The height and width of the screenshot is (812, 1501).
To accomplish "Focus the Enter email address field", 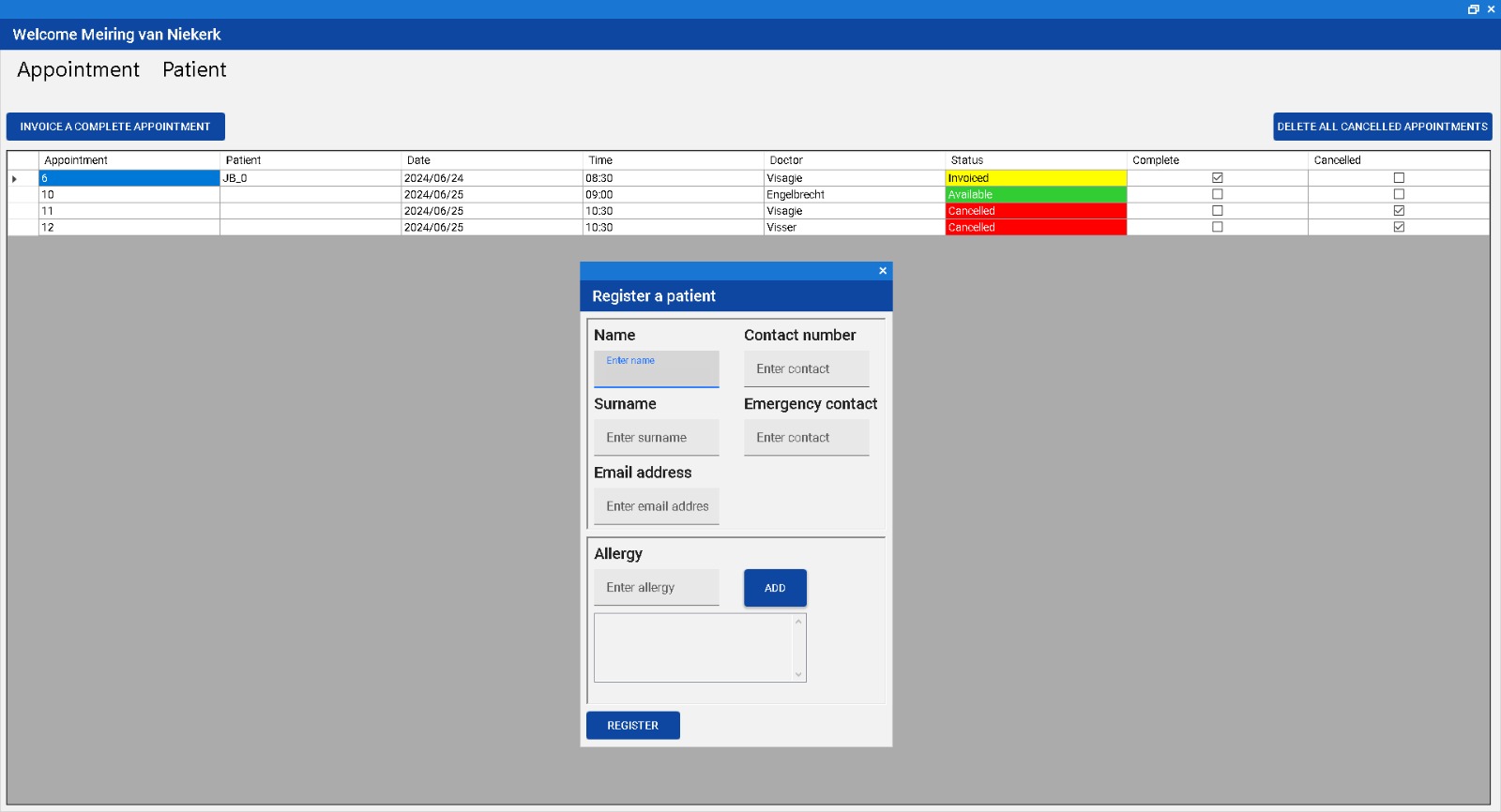I will pyautogui.click(x=657, y=506).
